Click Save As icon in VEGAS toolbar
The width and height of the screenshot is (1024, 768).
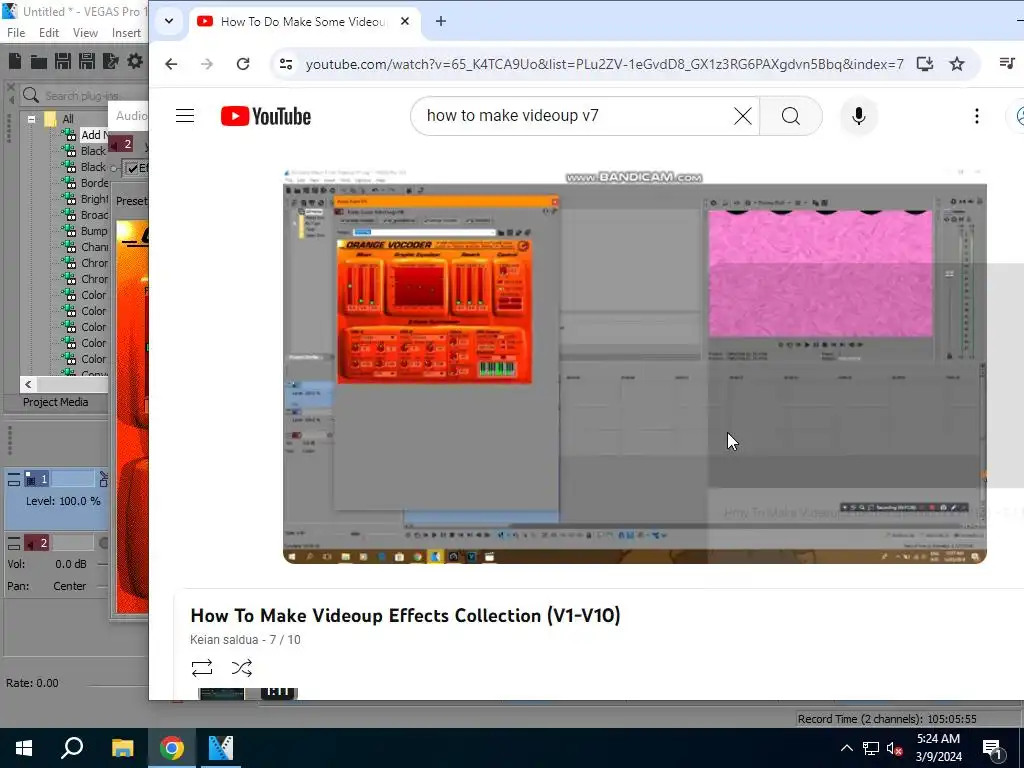coord(87,61)
